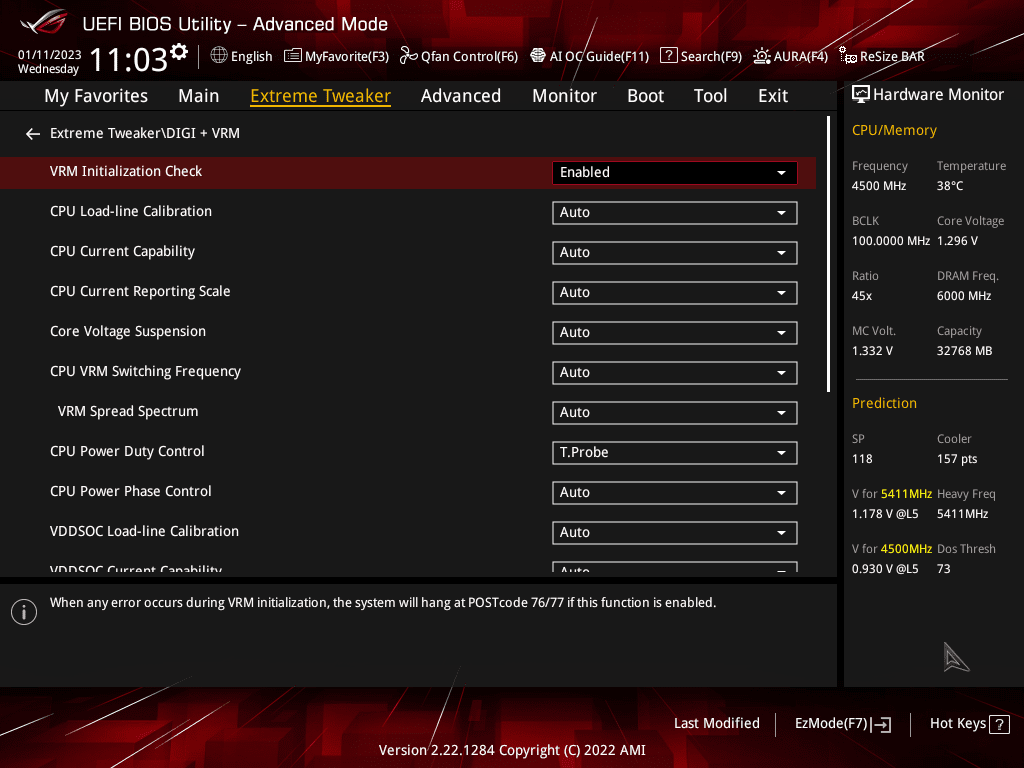Open VRM Initialization Check dropdown
Viewport: 1024px width, 768px height.
pos(675,172)
